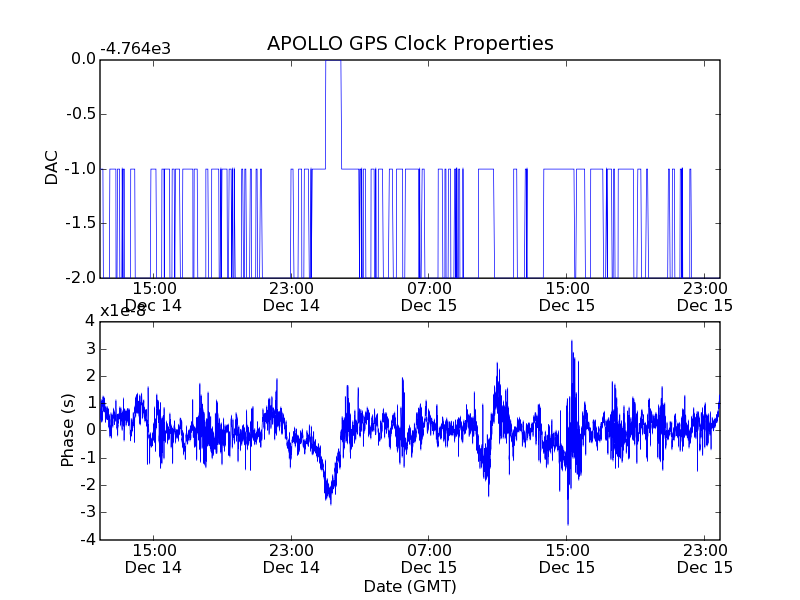The image size is (800, 600).
Task: Click the "x1e-8" scale label above Phase plot
Action: coord(123,311)
